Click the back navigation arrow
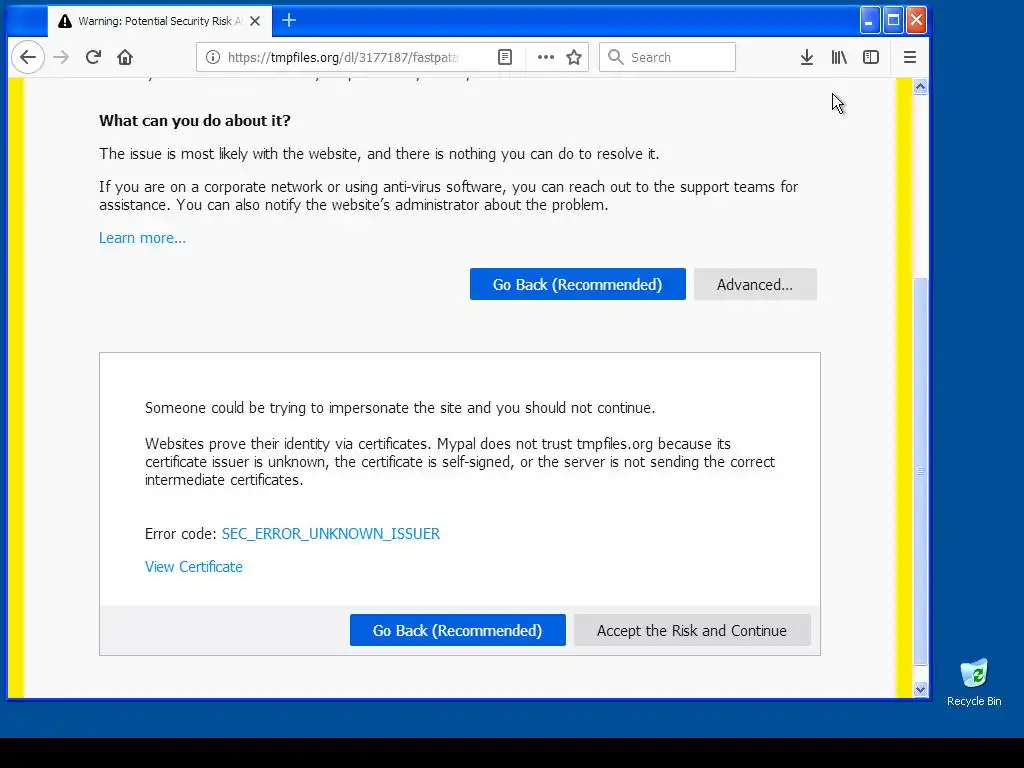This screenshot has height=768, width=1024. [28, 57]
